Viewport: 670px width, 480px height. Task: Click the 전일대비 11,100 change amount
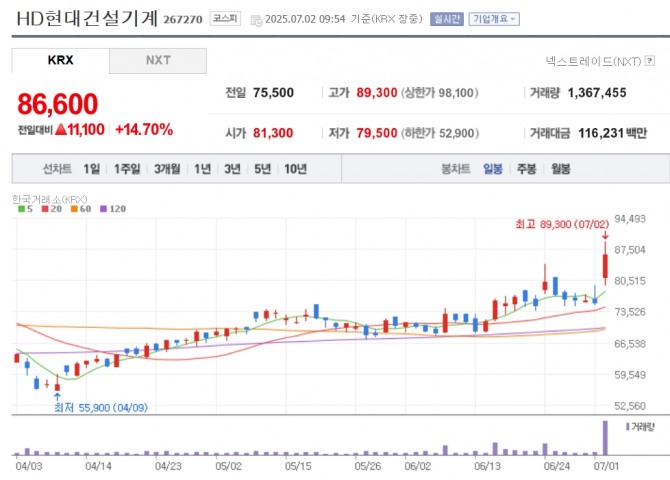79,130
